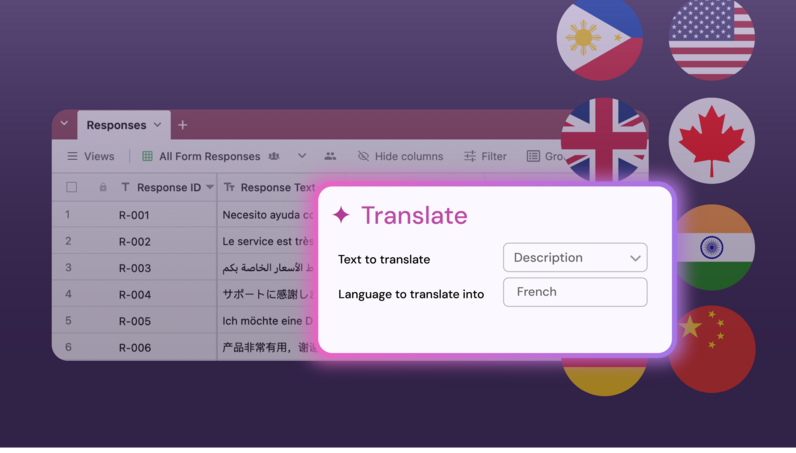Open the Views sidebar
This screenshot has height=453, width=796.
click(91, 156)
